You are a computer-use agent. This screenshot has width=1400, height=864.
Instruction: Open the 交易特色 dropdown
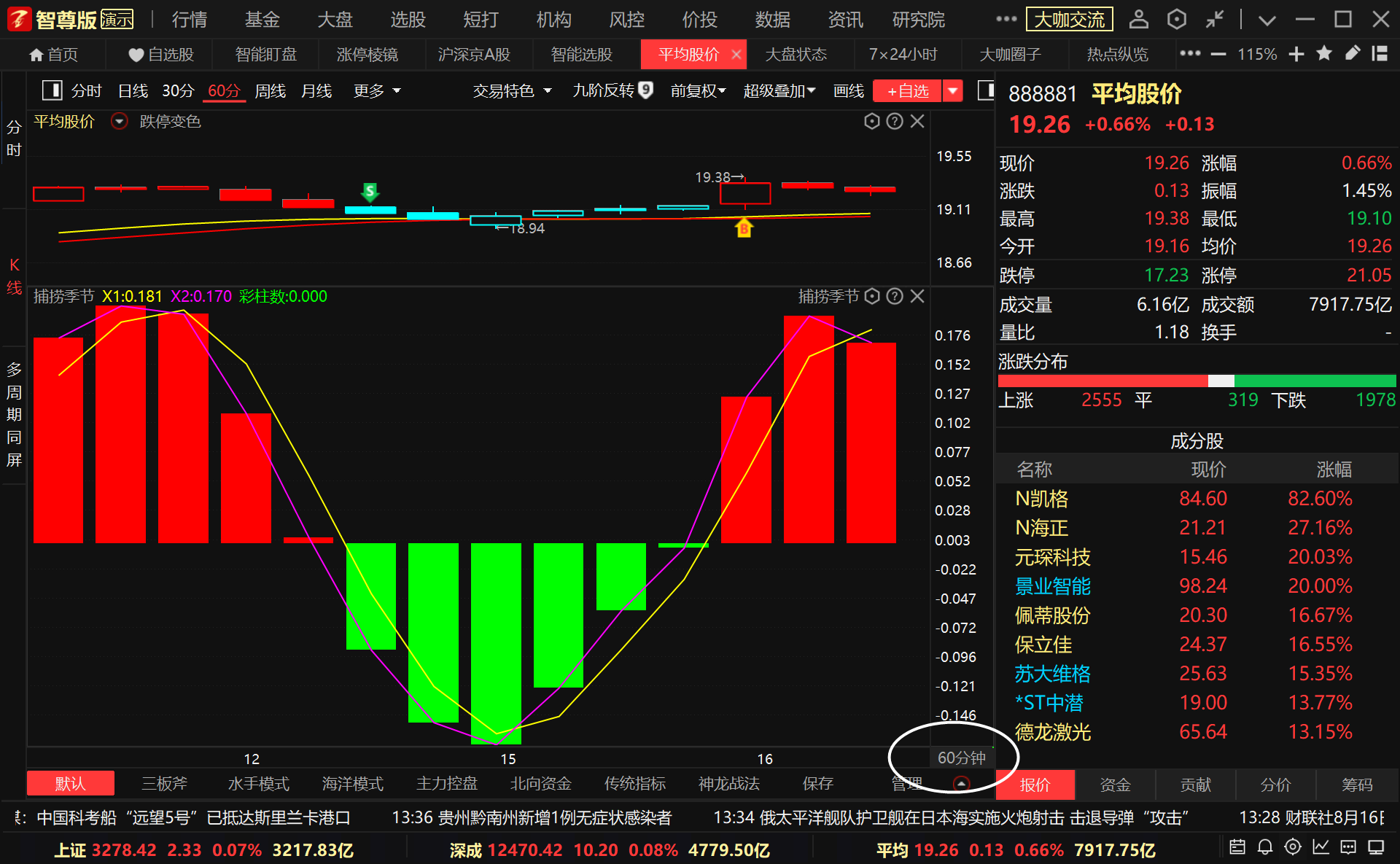[x=512, y=91]
